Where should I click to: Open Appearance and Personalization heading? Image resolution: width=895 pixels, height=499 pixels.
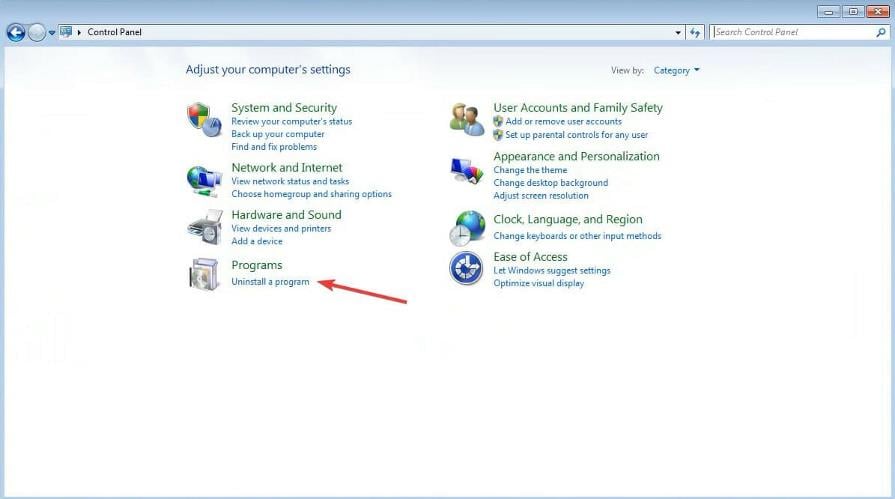(x=576, y=156)
